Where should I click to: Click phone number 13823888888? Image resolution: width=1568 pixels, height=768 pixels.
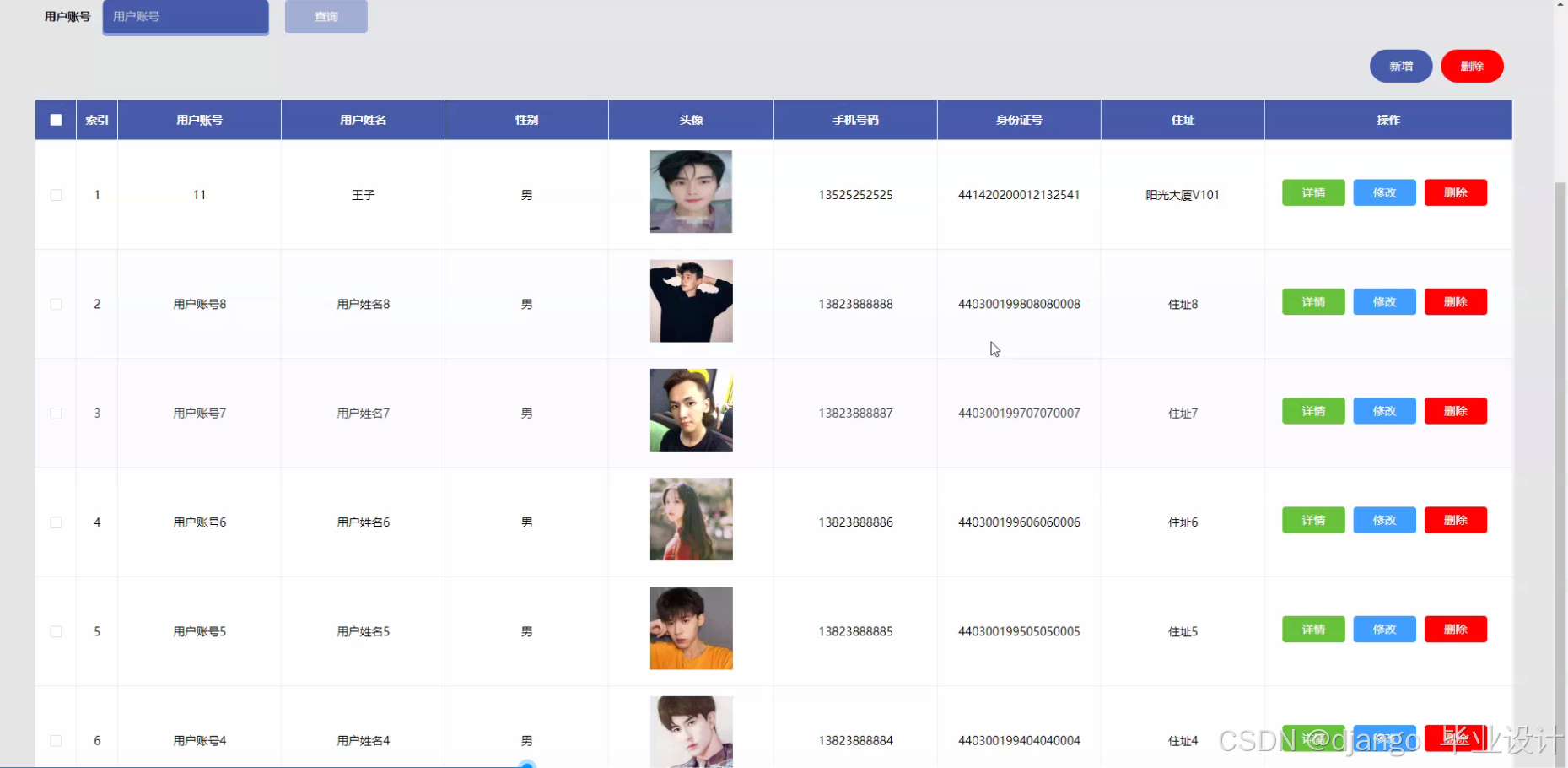pyautogui.click(x=855, y=304)
